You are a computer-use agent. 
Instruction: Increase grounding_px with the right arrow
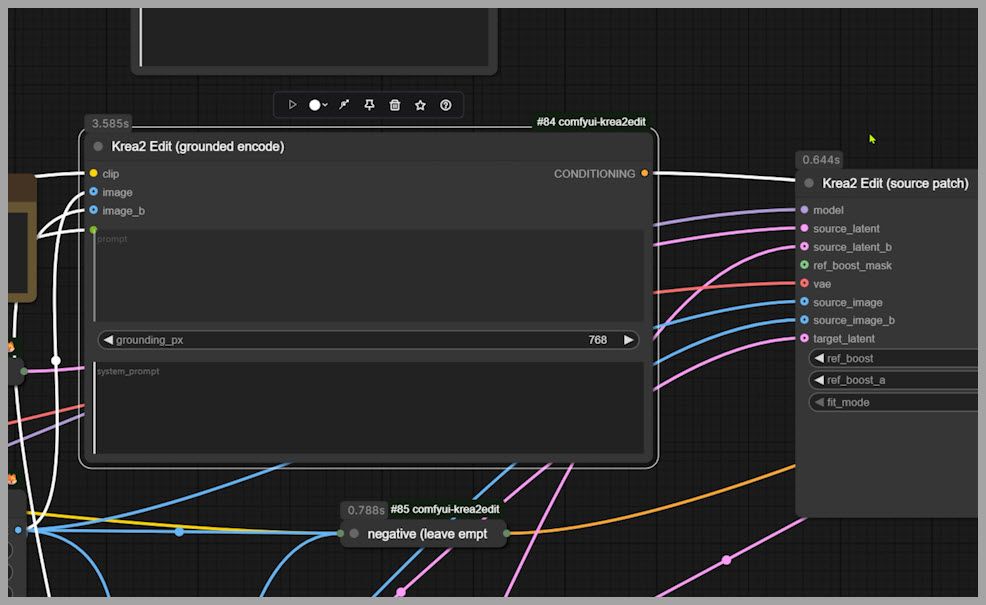(628, 340)
